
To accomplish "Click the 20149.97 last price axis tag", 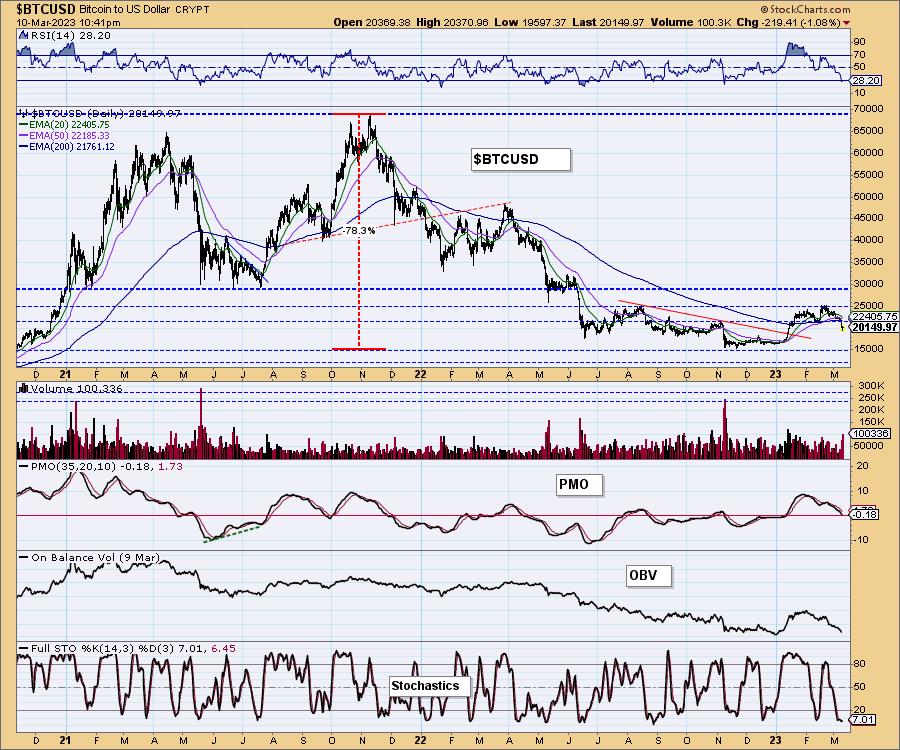I will pyautogui.click(x=874, y=327).
